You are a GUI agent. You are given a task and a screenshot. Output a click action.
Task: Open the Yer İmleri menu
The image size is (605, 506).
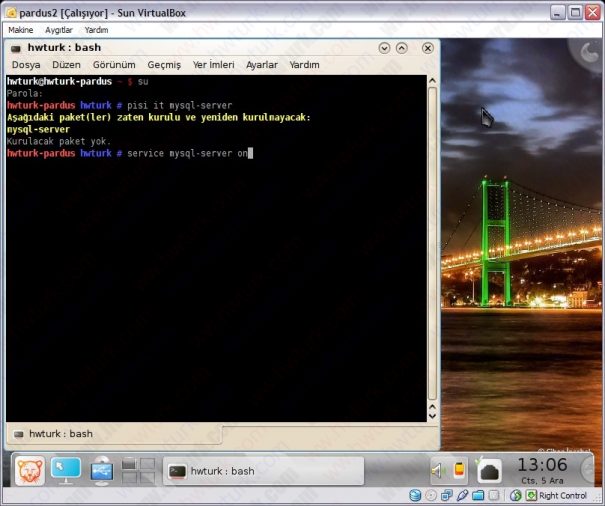pyautogui.click(x=213, y=65)
